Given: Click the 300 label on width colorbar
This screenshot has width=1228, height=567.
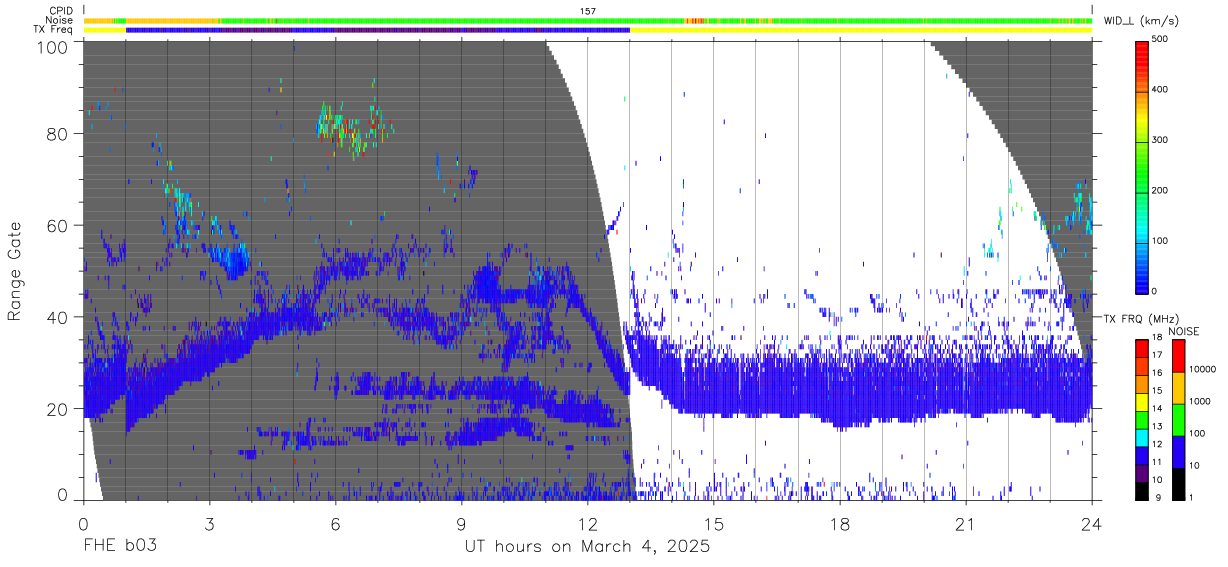Looking at the screenshot, I should coord(1161,141).
